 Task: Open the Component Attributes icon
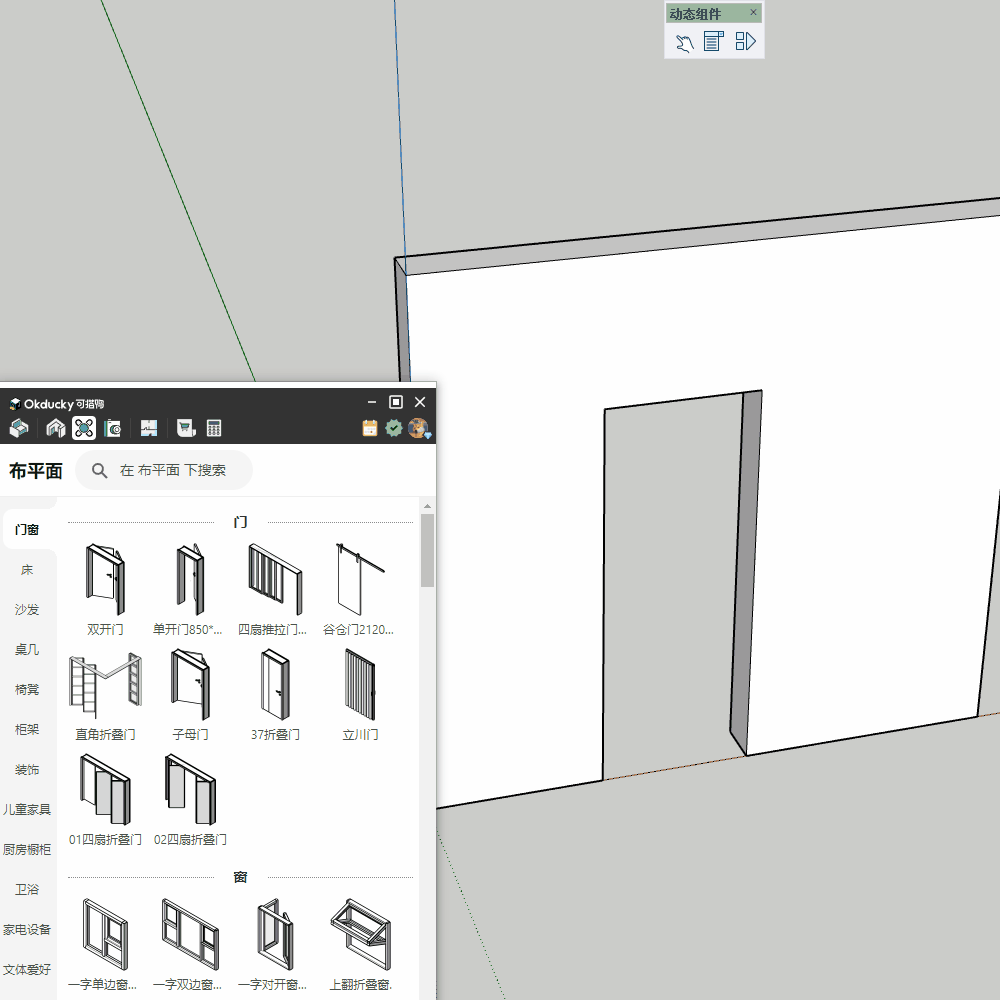(745, 42)
